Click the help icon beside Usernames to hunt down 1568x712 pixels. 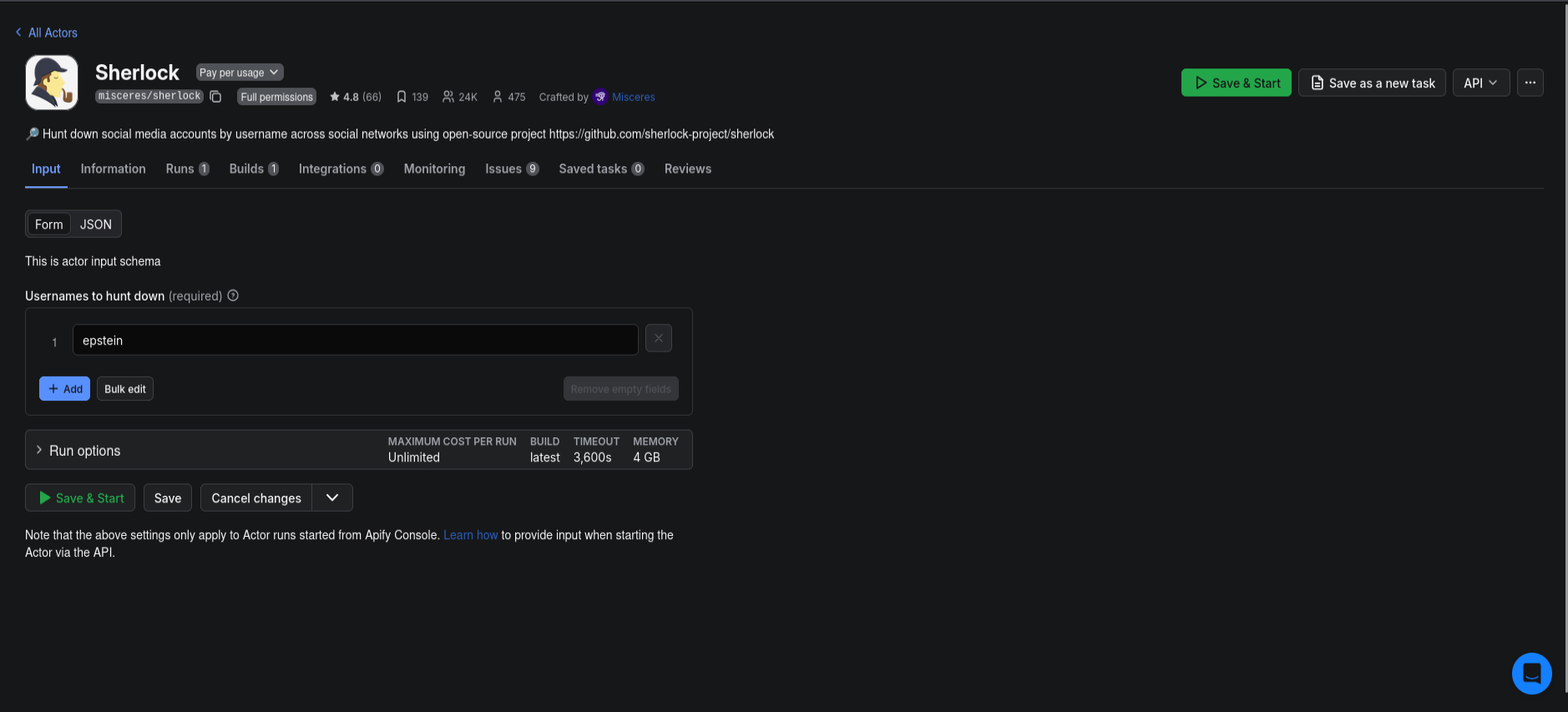pos(233,295)
